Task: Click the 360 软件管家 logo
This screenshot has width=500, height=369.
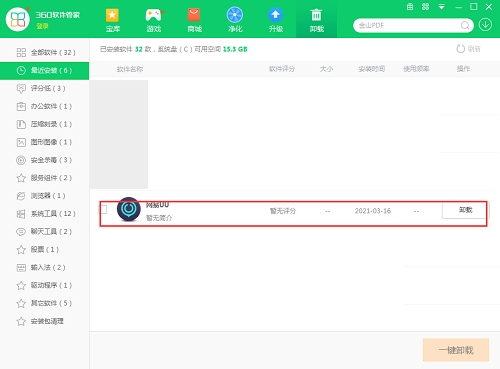Action: [x=18, y=19]
